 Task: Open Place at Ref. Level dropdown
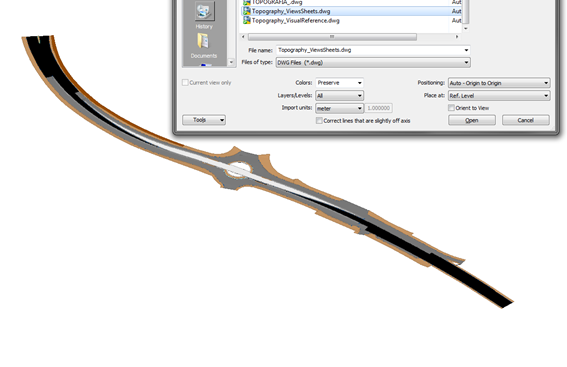pos(499,95)
